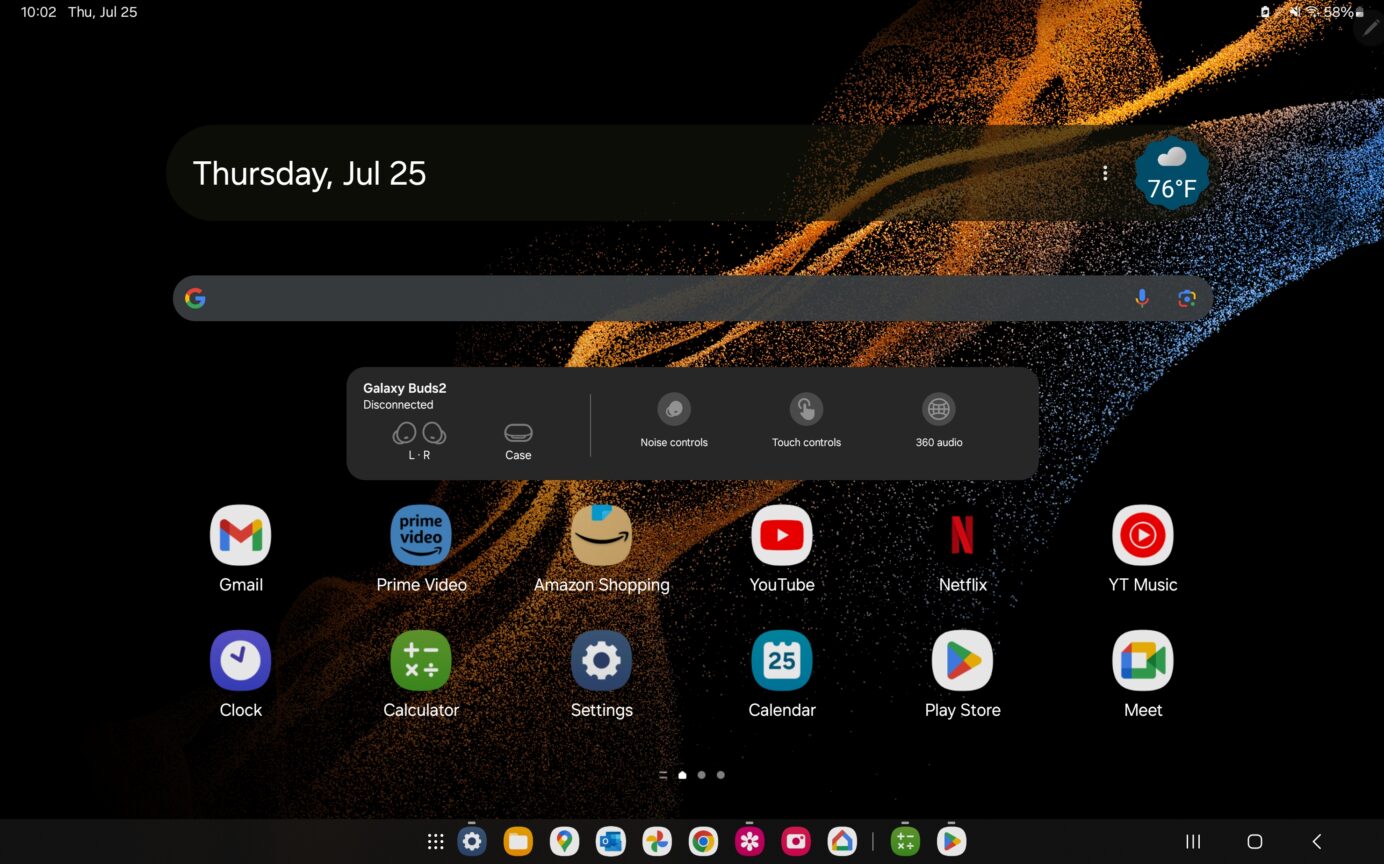Check earbuds battery via L · R indicator
The height and width of the screenshot is (864, 1384).
pyautogui.click(x=419, y=440)
